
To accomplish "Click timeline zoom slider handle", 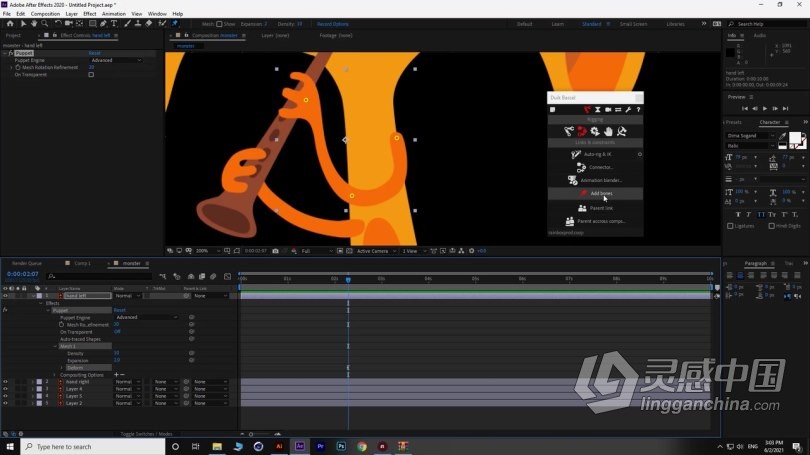I will (x=251, y=434).
